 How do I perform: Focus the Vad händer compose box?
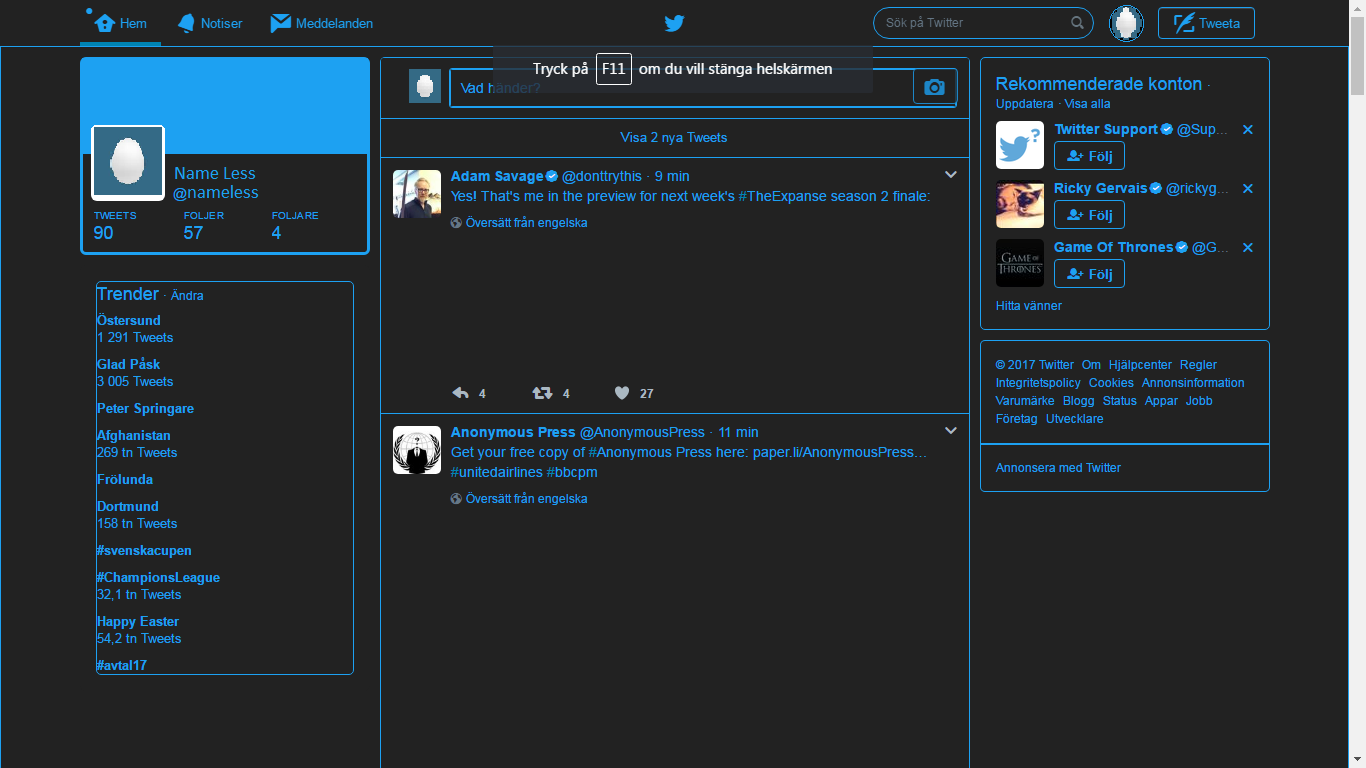point(681,88)
